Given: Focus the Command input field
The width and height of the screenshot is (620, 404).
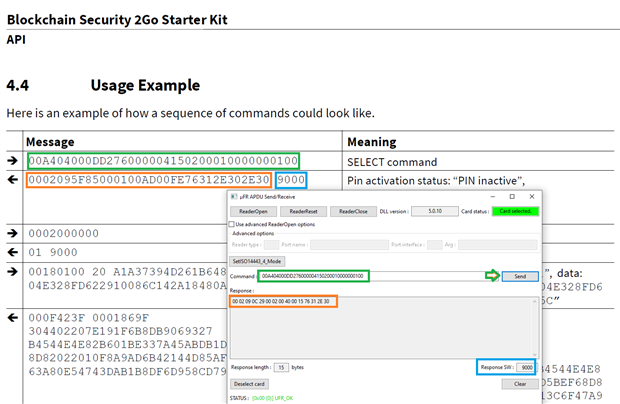Looking at the screenshot, I should pyautogui.click(x=313, y=275).
